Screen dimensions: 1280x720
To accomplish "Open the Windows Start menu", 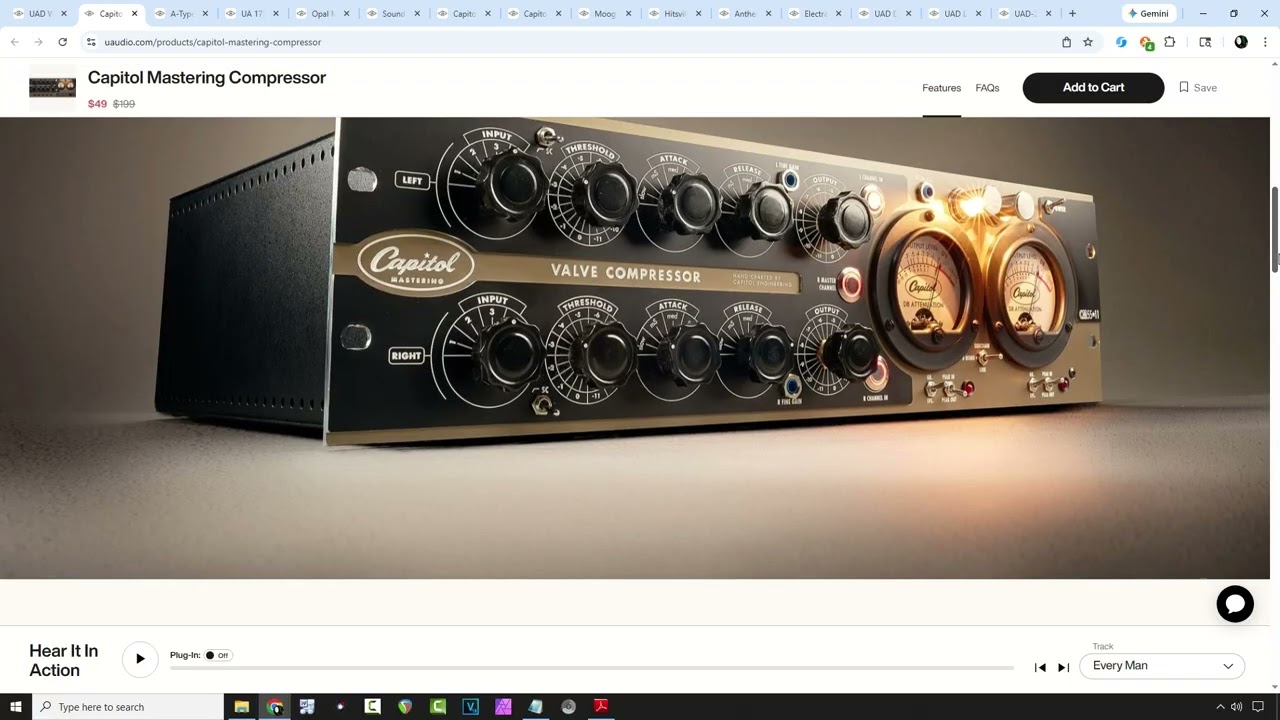I will tap(15, 707).
